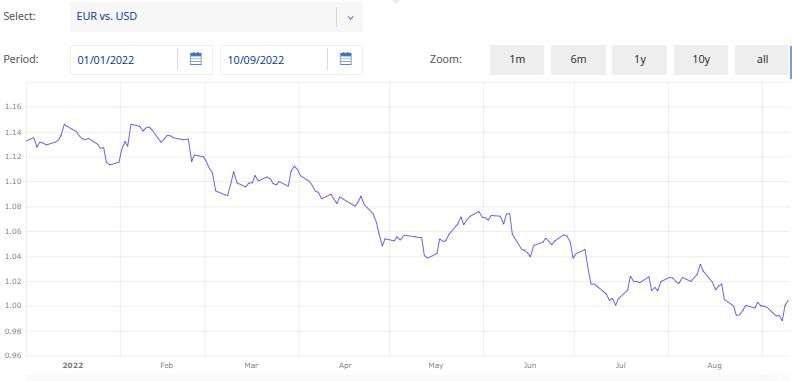Click the Jun x-axis label
The width and height of the screenshot is (792, 381).
pos(530,365)
